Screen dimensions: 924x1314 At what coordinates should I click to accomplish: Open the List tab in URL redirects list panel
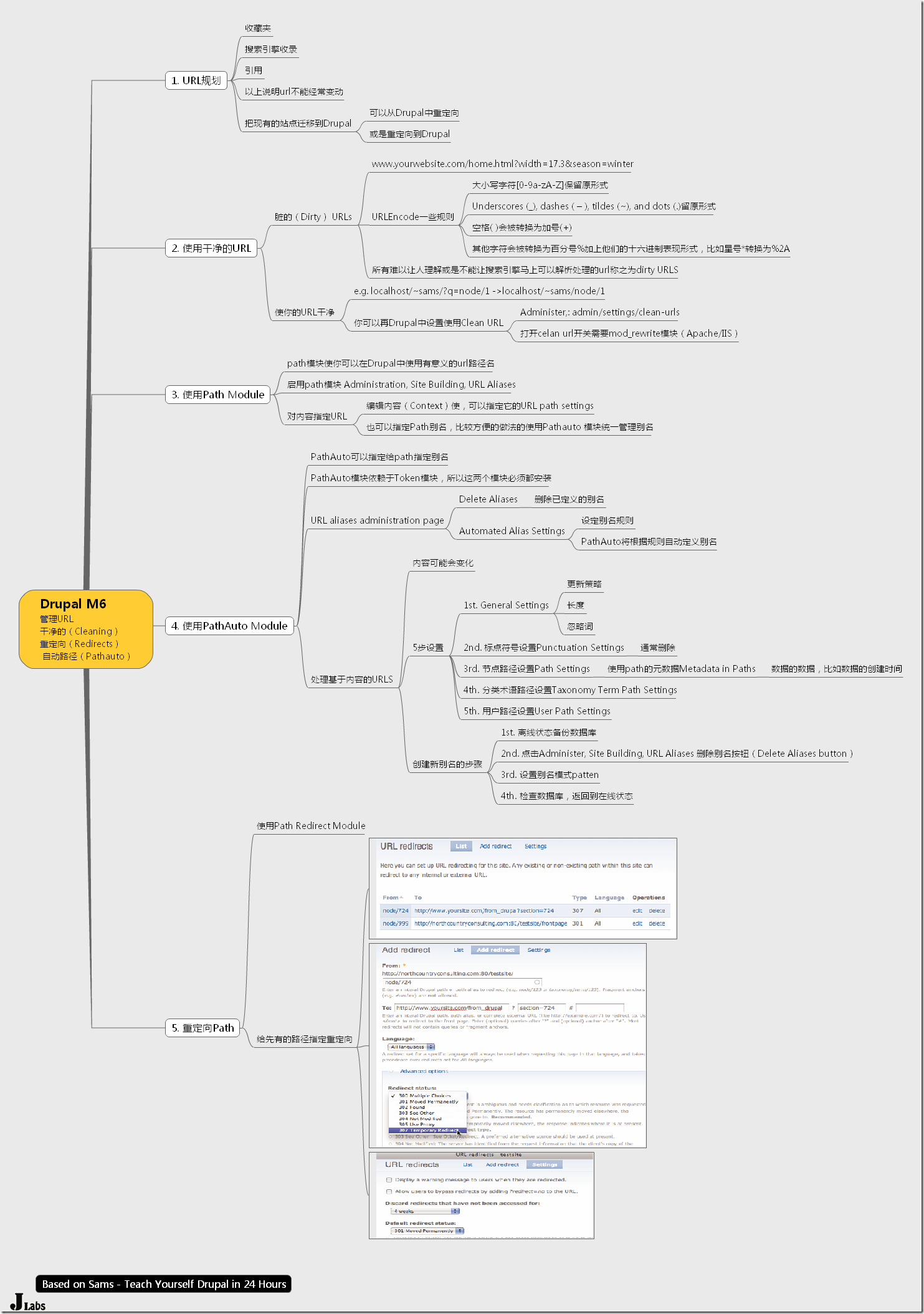[x=461, y=846]
